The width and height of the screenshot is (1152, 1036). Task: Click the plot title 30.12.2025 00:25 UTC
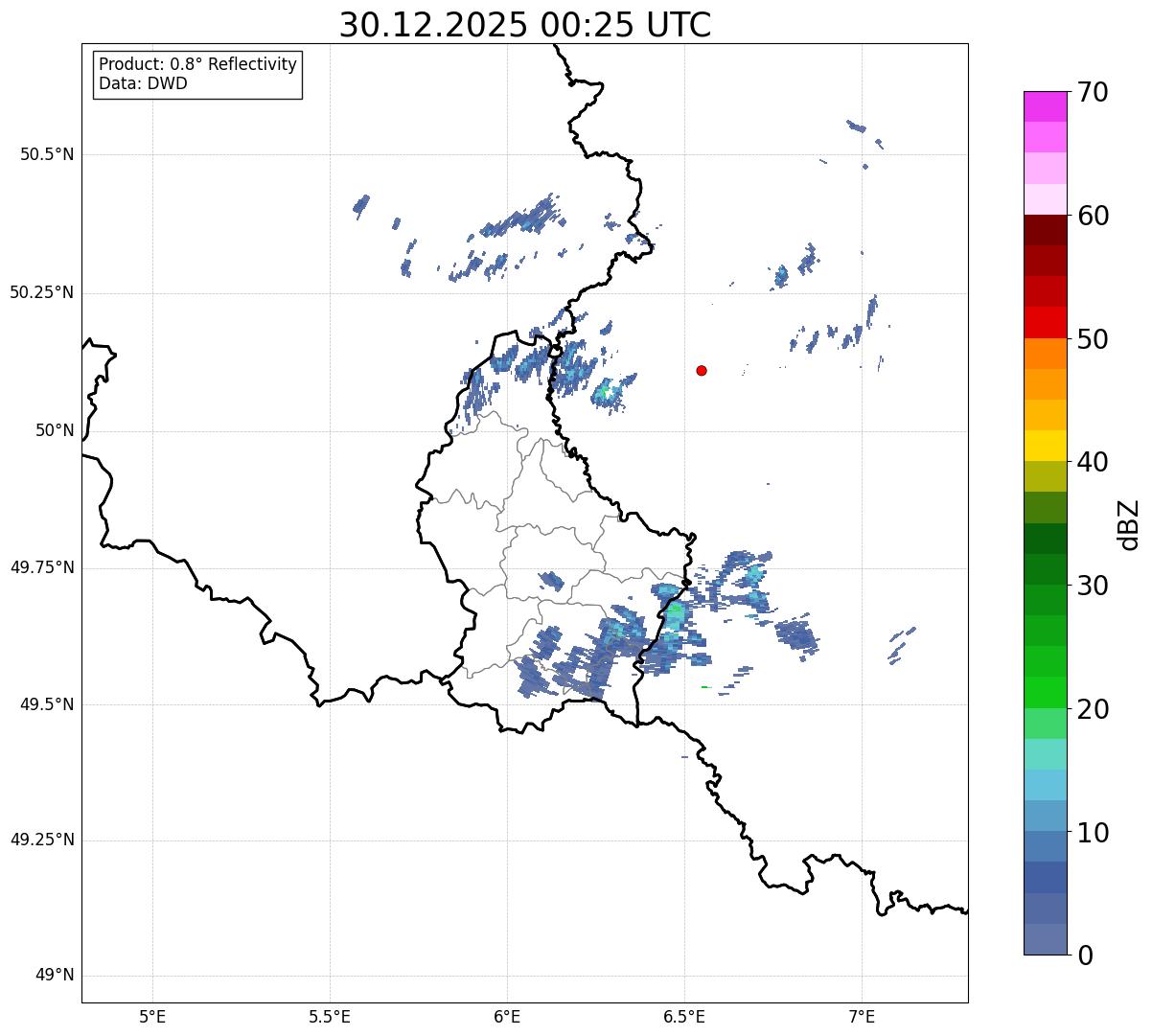point(525,25)
